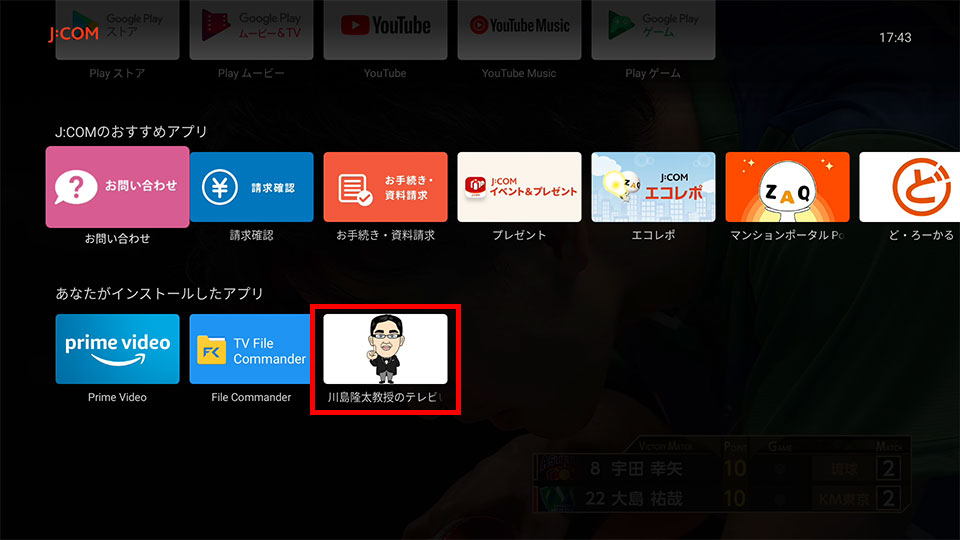Open お手続き・資料請求 procedures tile
Image resolution: width=960 pixels, height=540 pixels.
click(x=385, y=187)
